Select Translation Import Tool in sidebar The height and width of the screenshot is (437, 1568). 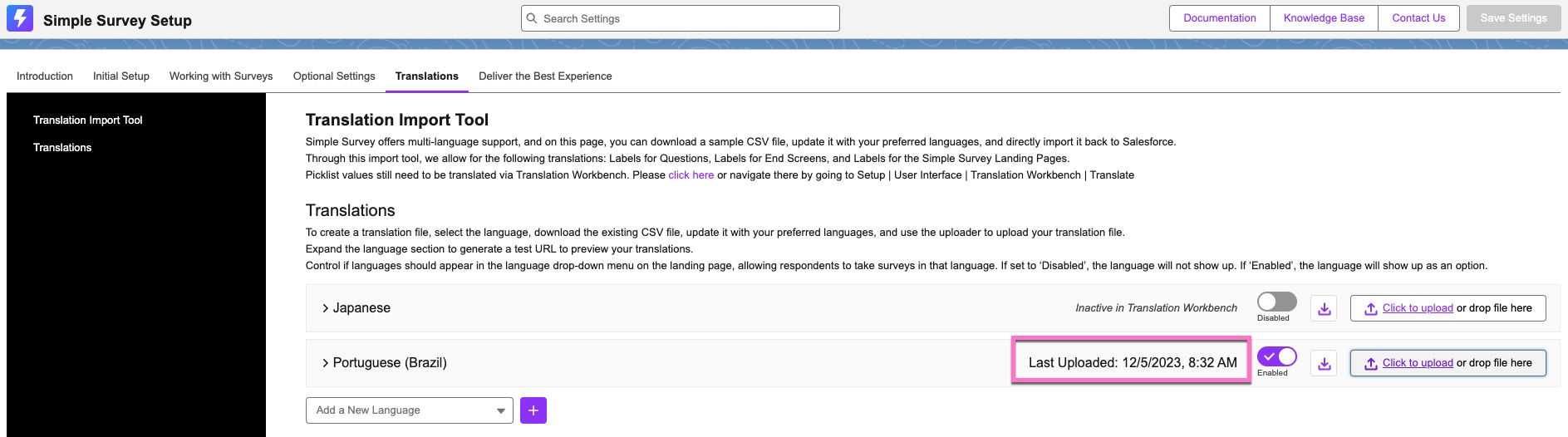click(x=88, y=120)
